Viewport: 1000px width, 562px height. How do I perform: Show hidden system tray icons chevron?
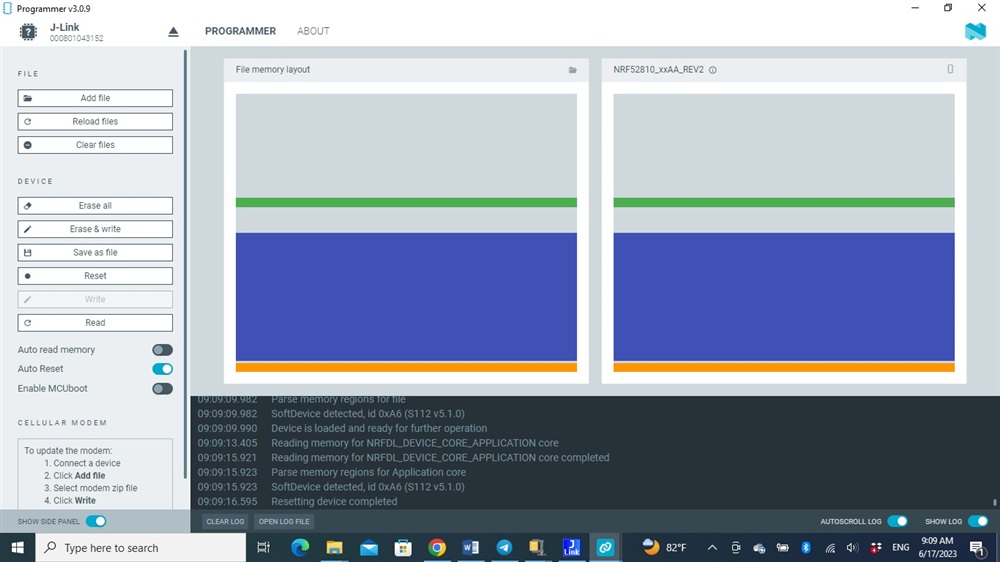point(712,548)
